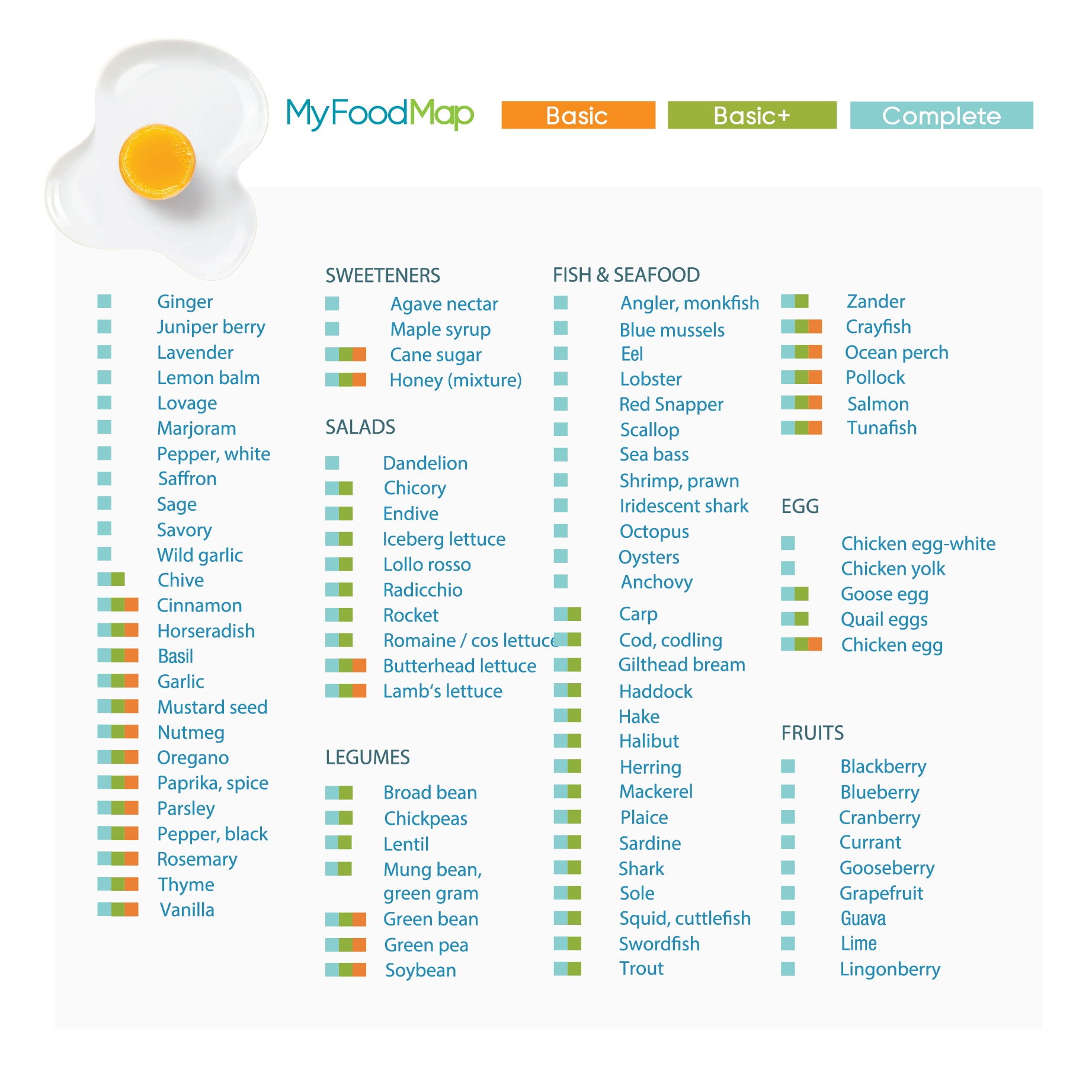
Task: Click the teal-green squares beside Carp
Action: click(567, 614)
